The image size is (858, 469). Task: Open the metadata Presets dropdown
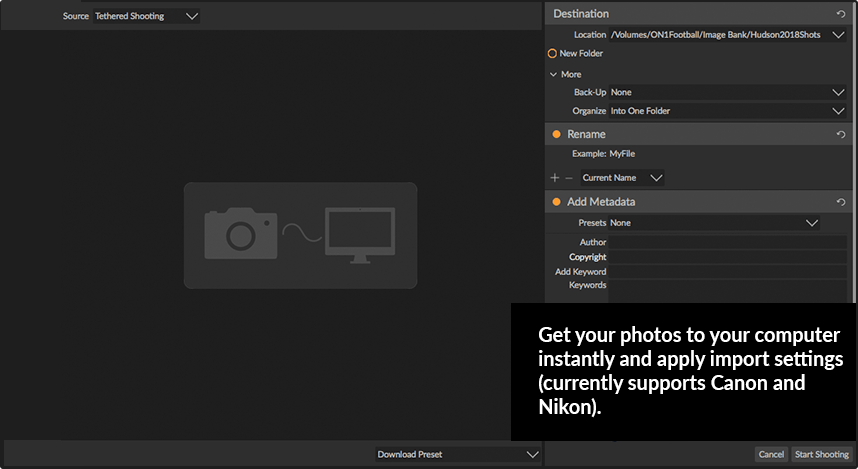click(714, 223)
